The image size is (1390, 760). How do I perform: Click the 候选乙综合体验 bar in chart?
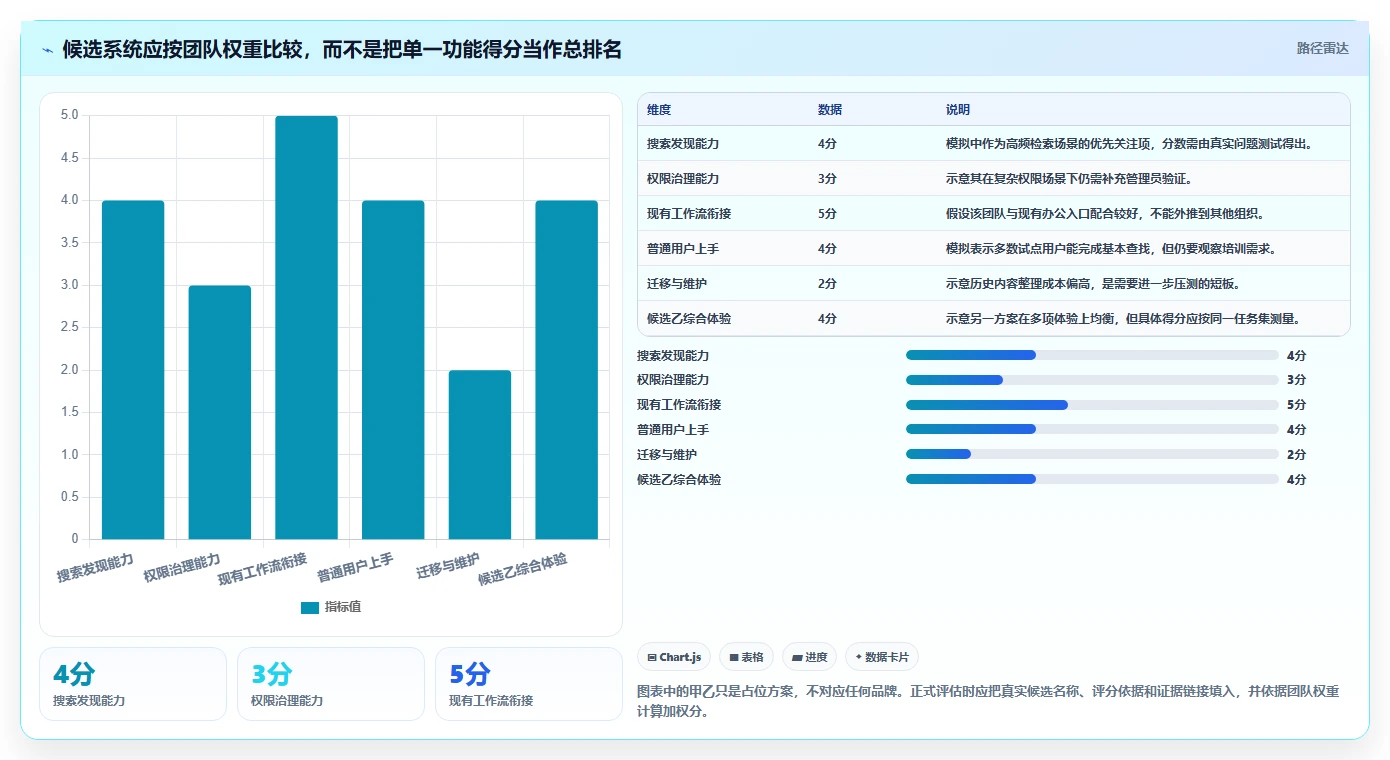click(566, 370)
